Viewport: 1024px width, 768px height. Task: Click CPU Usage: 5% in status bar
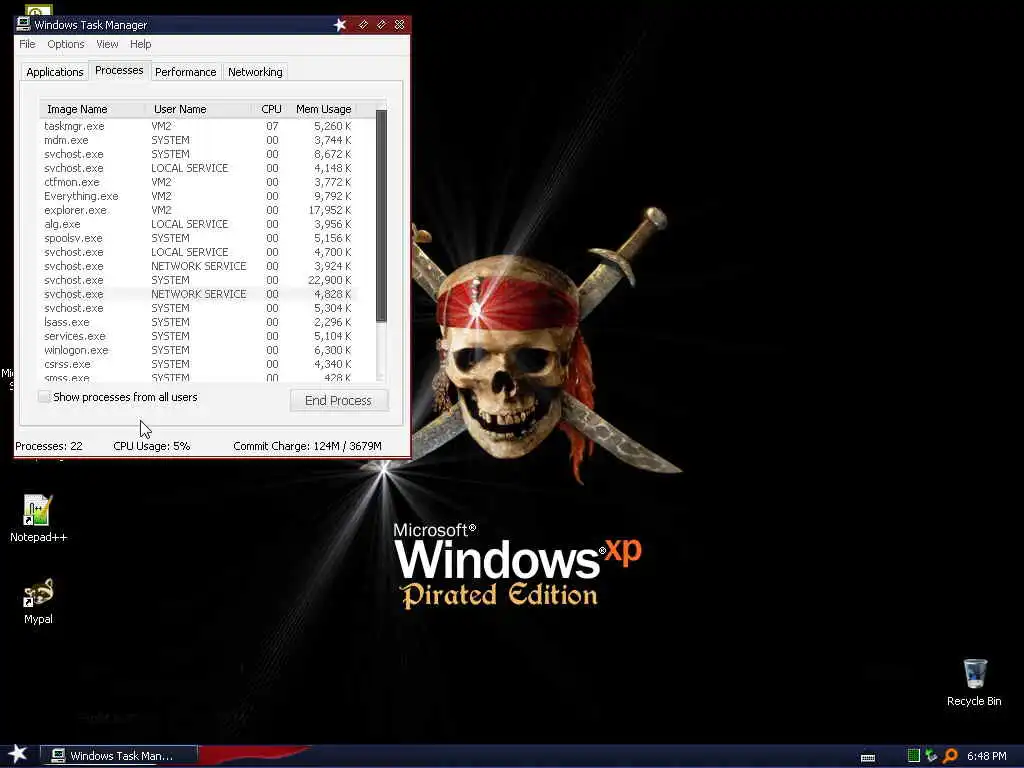[152, 446]
